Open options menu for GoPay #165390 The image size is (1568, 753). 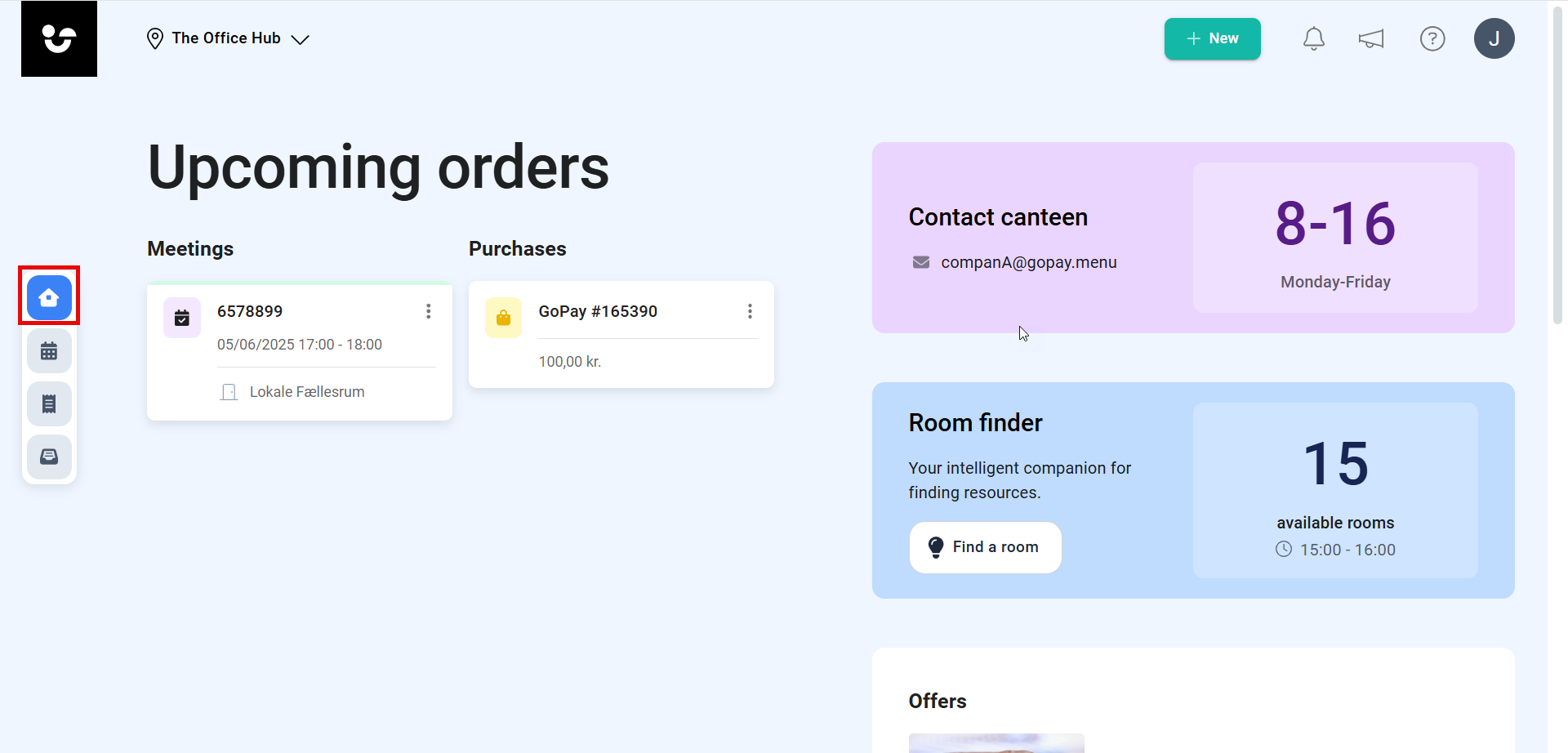click(x=750, y=311)
